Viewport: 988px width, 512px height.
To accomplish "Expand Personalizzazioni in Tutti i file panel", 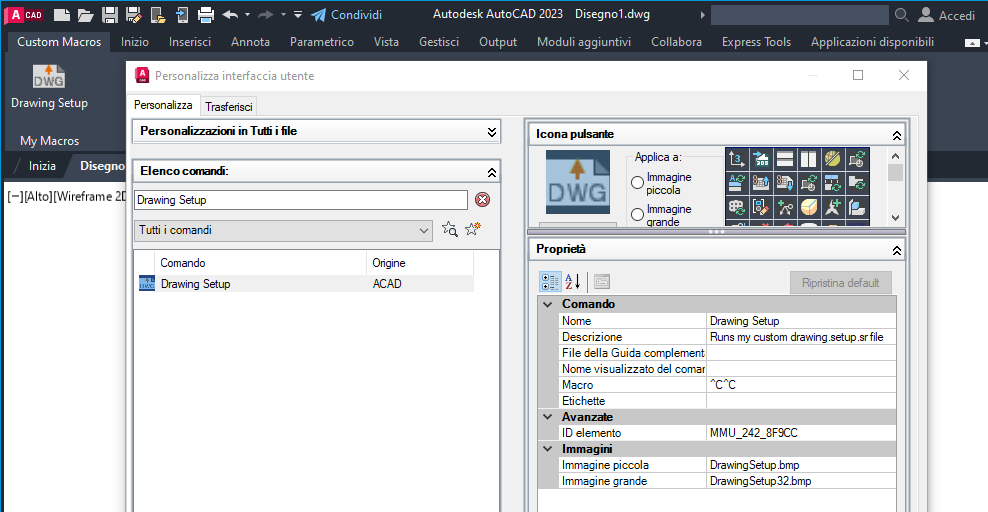I will click(491, 132).
